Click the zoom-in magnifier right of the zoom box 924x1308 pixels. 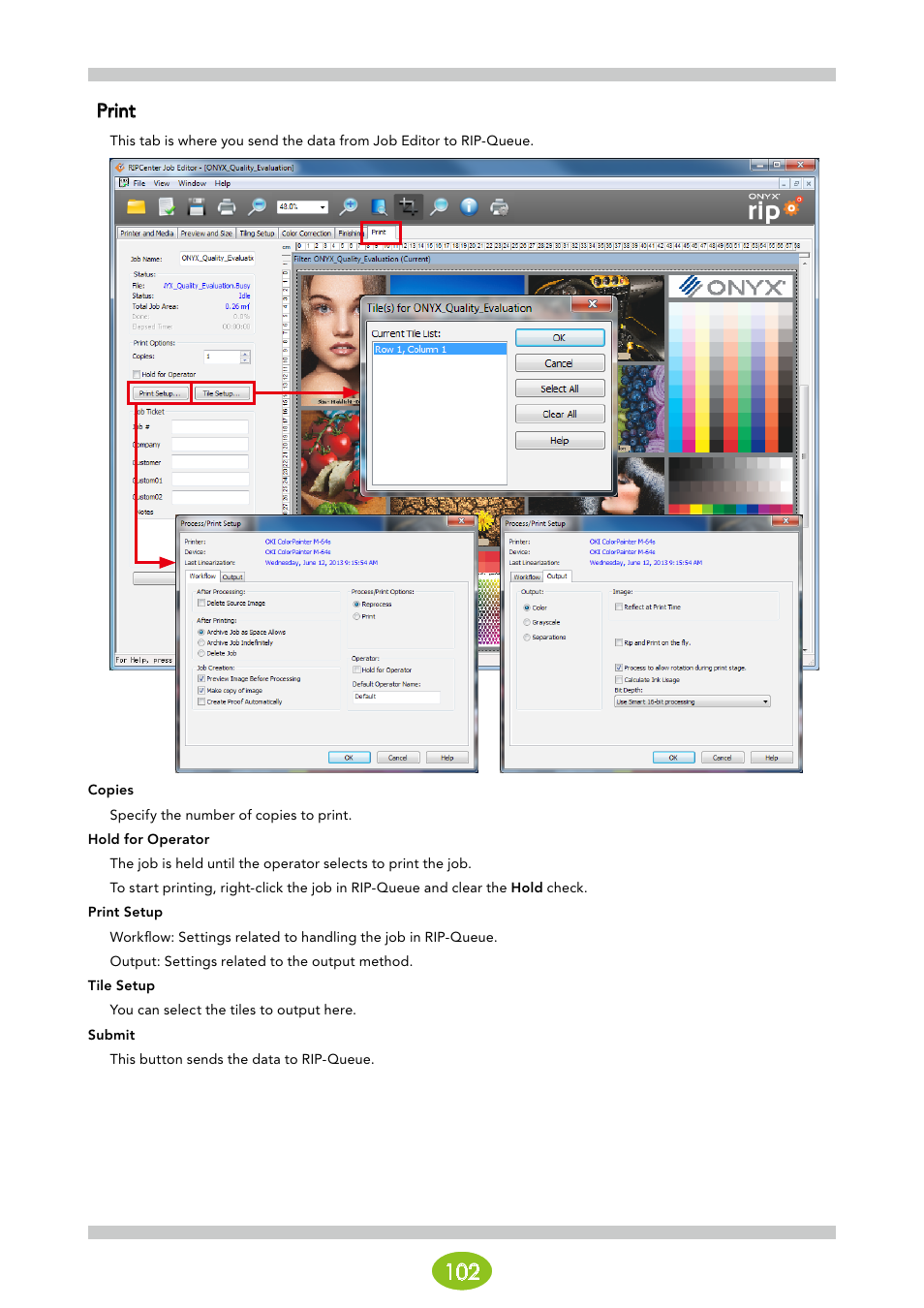(349, 206)
